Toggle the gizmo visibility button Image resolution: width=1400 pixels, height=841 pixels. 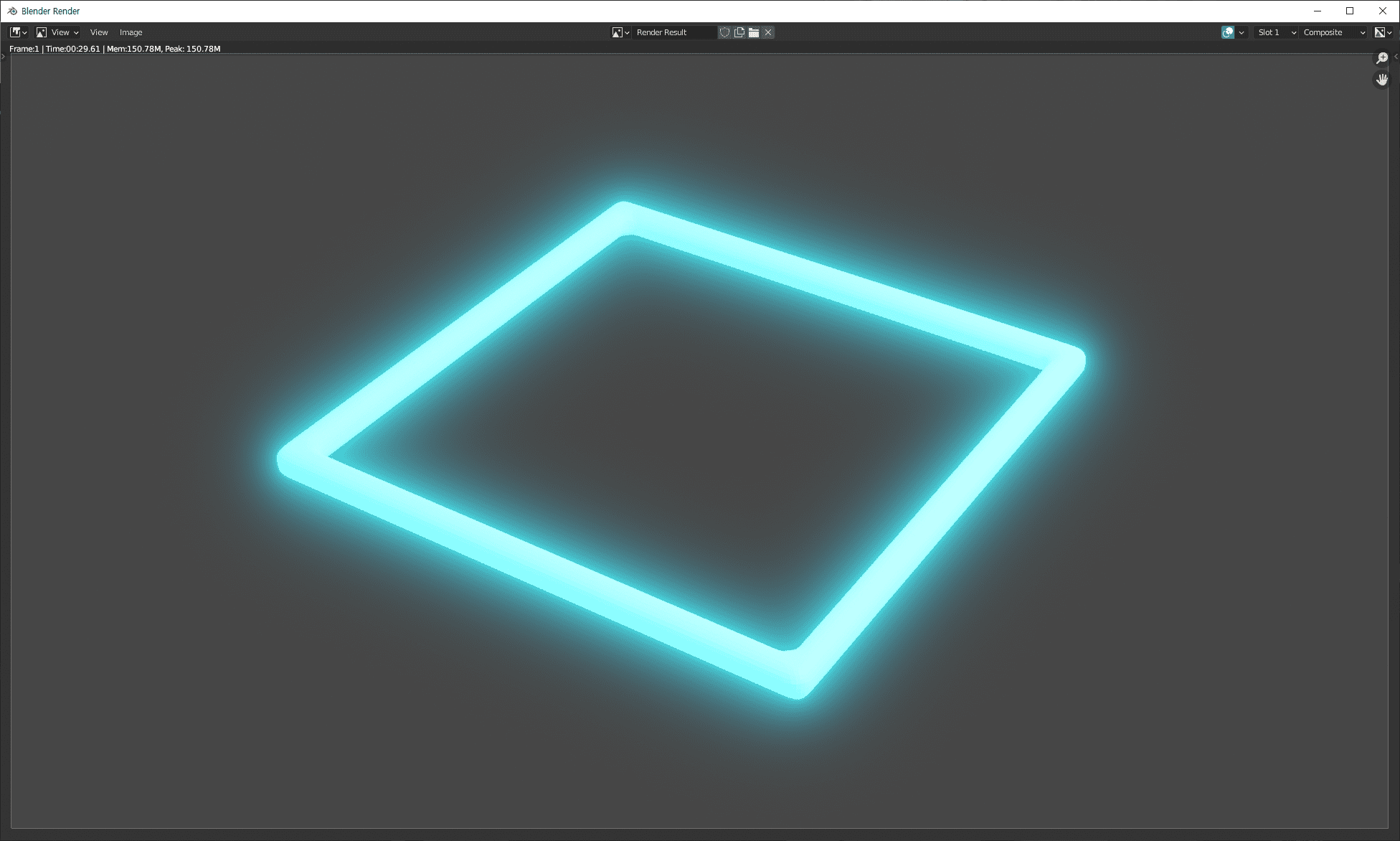point(1228,32)
